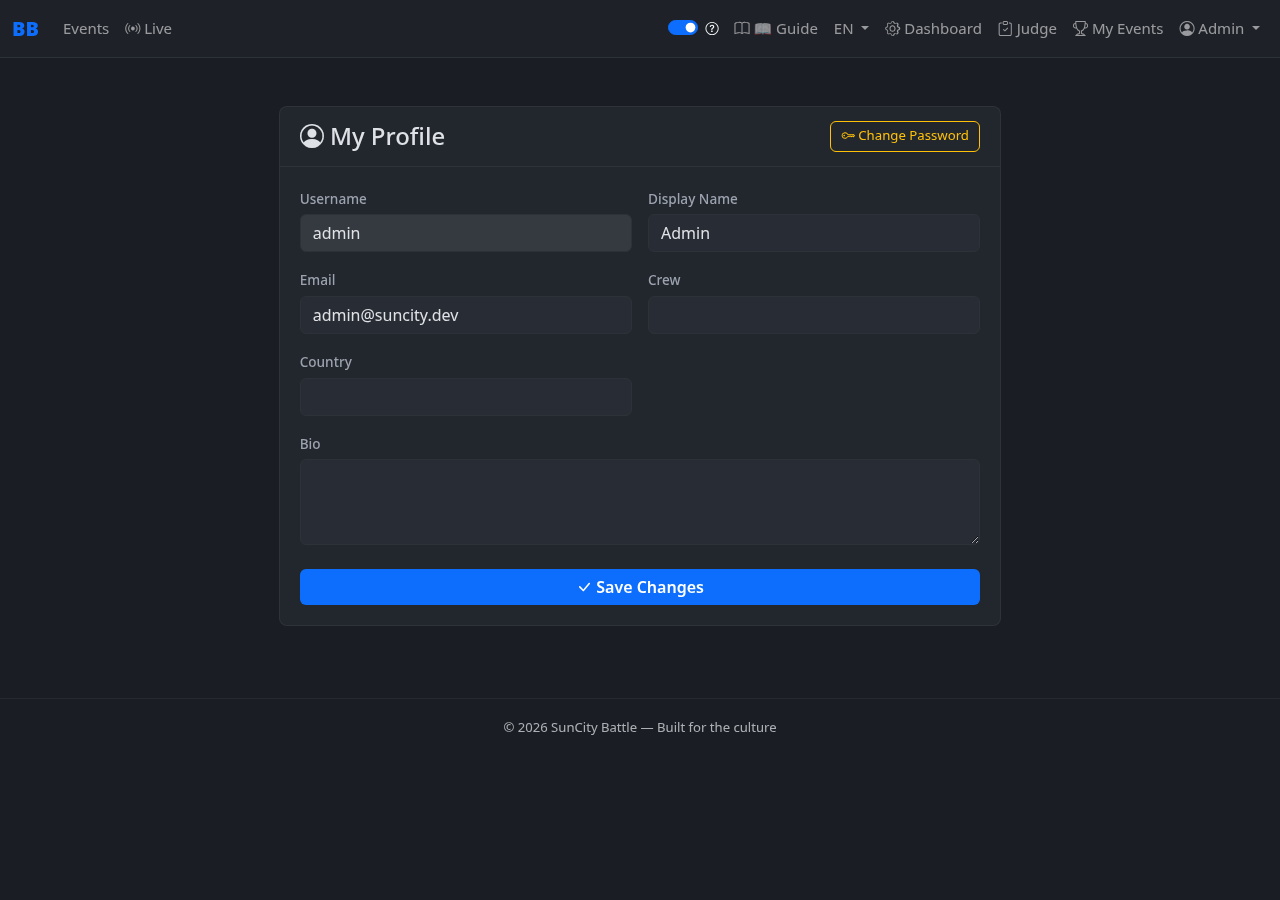Image resolution: width=1280 pixels, height=900 pixels.
Task: Click the Username field
Action: point(466,233)
